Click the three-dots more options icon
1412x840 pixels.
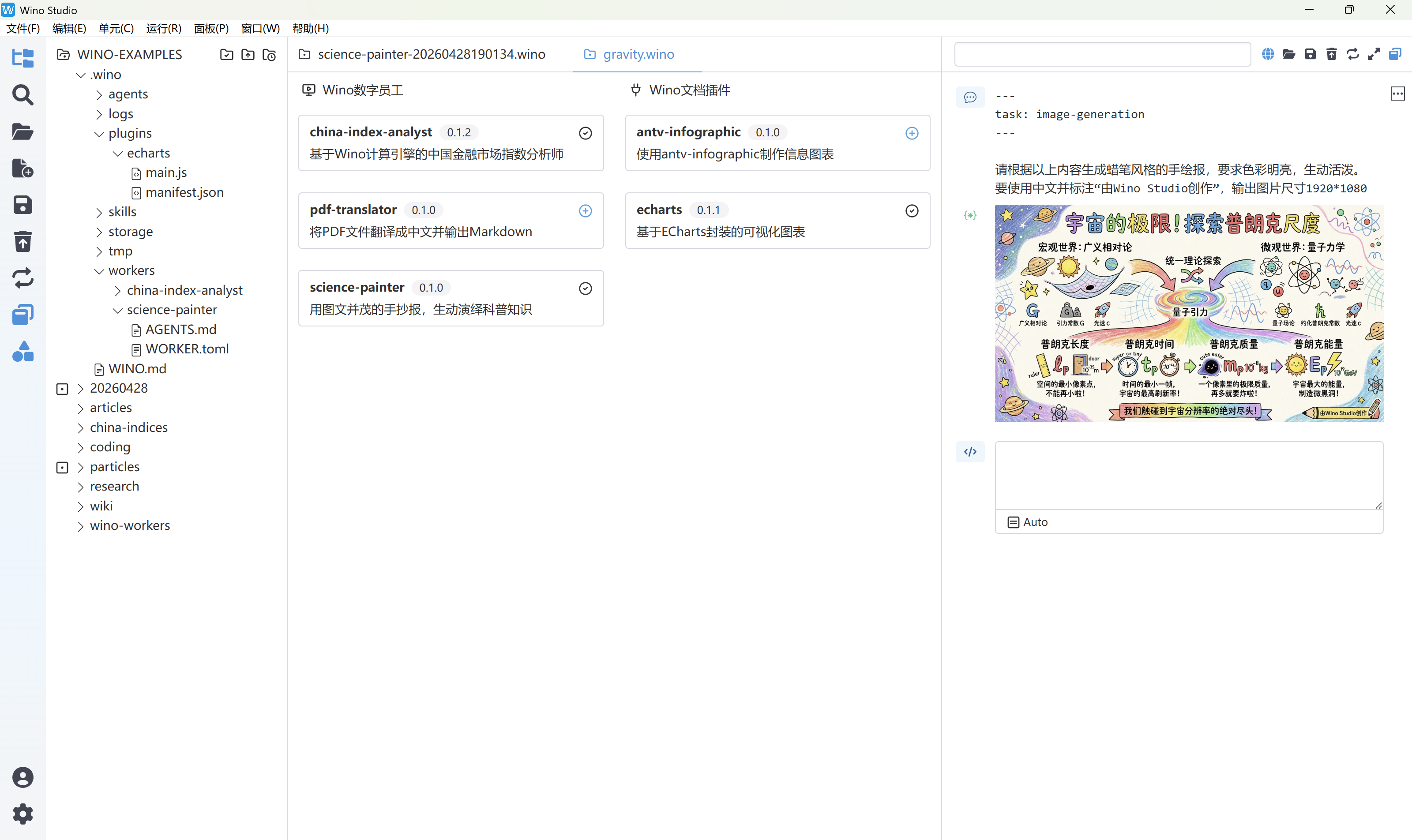click(x=1397, y=94)
